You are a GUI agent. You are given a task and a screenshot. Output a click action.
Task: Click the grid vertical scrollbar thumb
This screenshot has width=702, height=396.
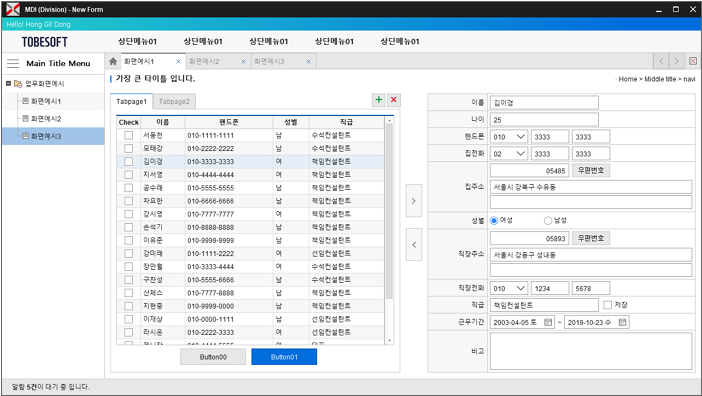(389, 211)
